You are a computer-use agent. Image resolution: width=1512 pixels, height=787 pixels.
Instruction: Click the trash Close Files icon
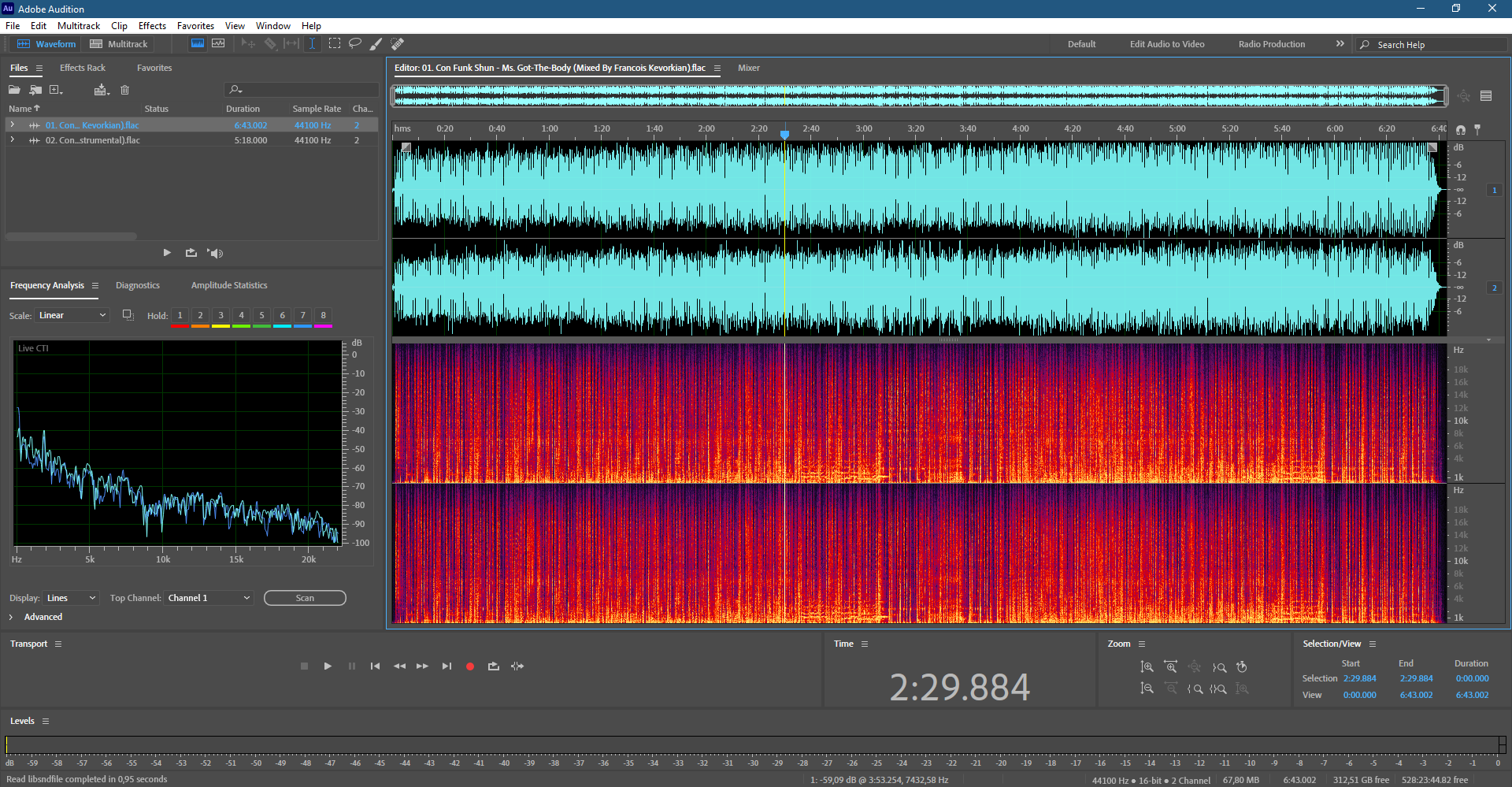click(x=124, y=90)
